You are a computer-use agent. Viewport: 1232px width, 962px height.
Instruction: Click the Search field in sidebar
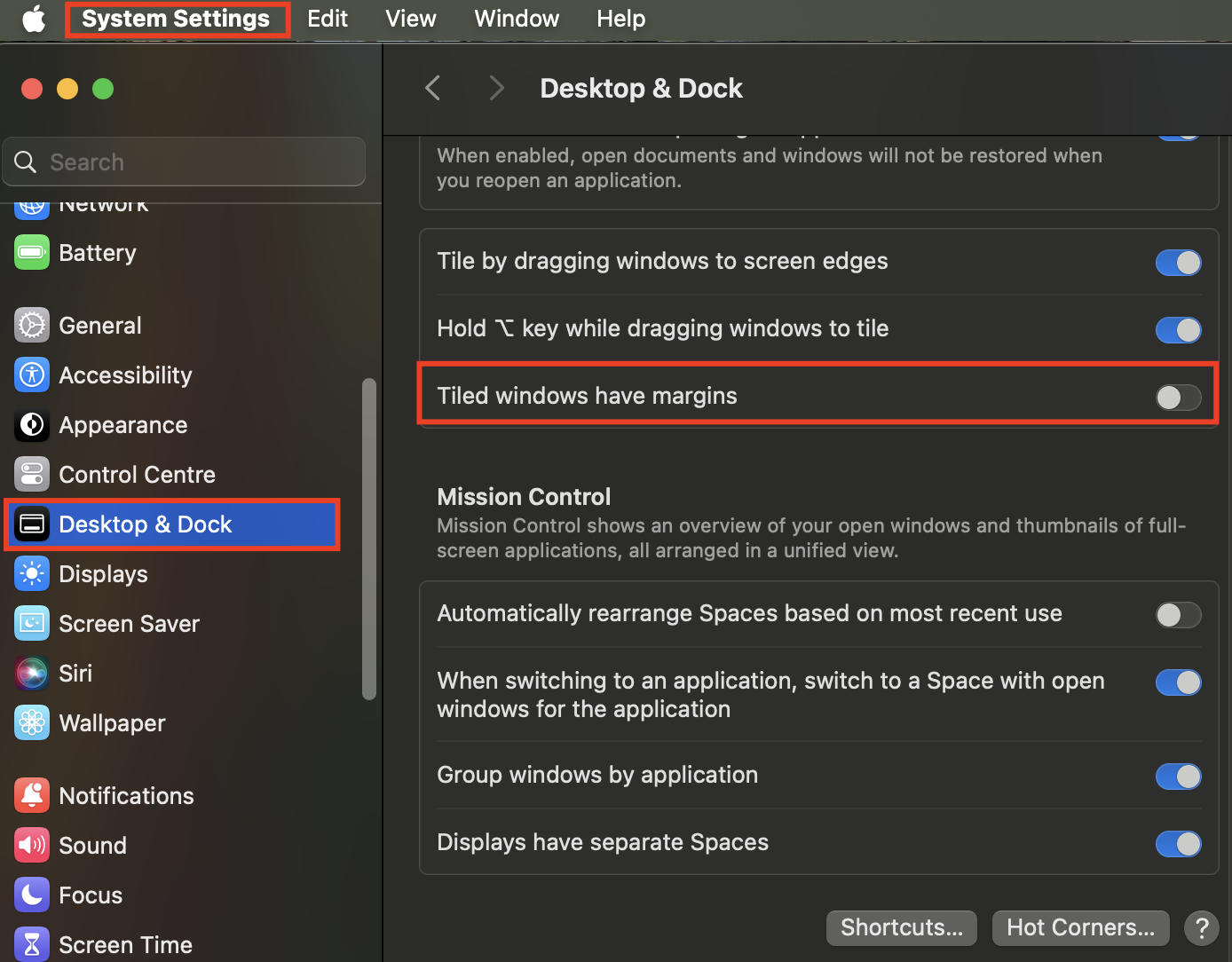pos(184,162)
